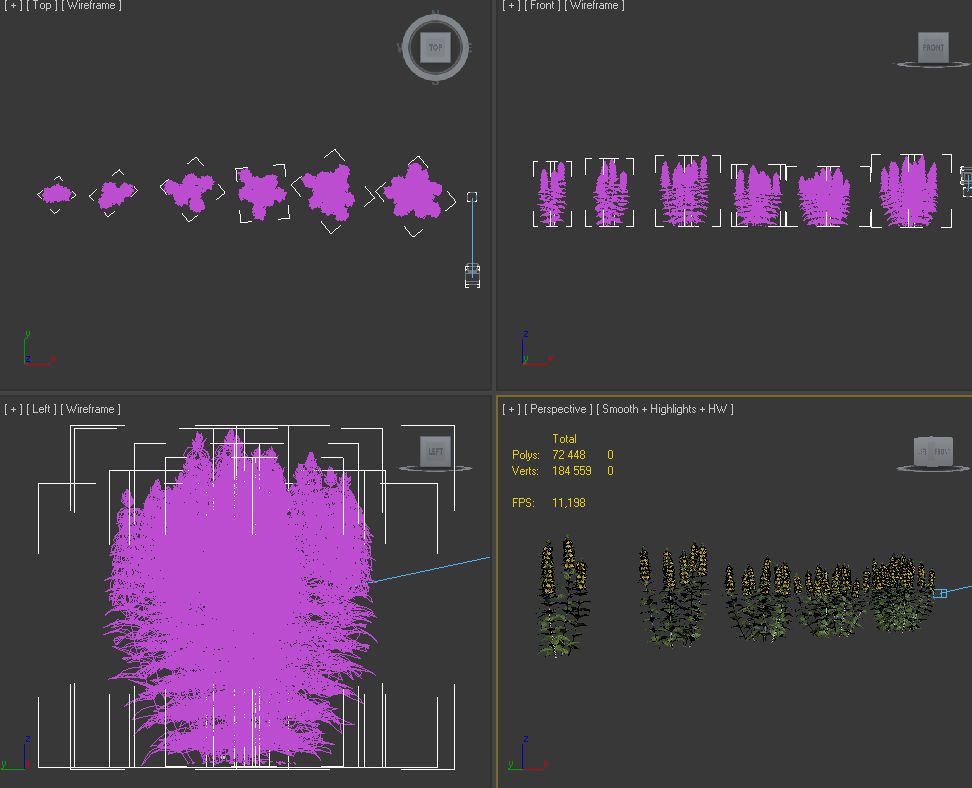Select the smallest plant footprint in the Top viewport
This screenshot has width=972, height=788.
click(56, 194)
